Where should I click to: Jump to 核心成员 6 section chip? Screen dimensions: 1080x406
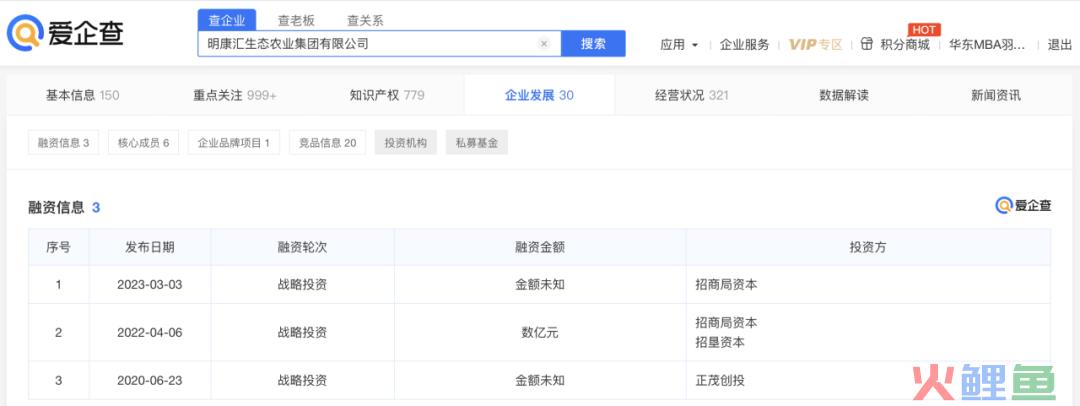(x=143, y=143)
